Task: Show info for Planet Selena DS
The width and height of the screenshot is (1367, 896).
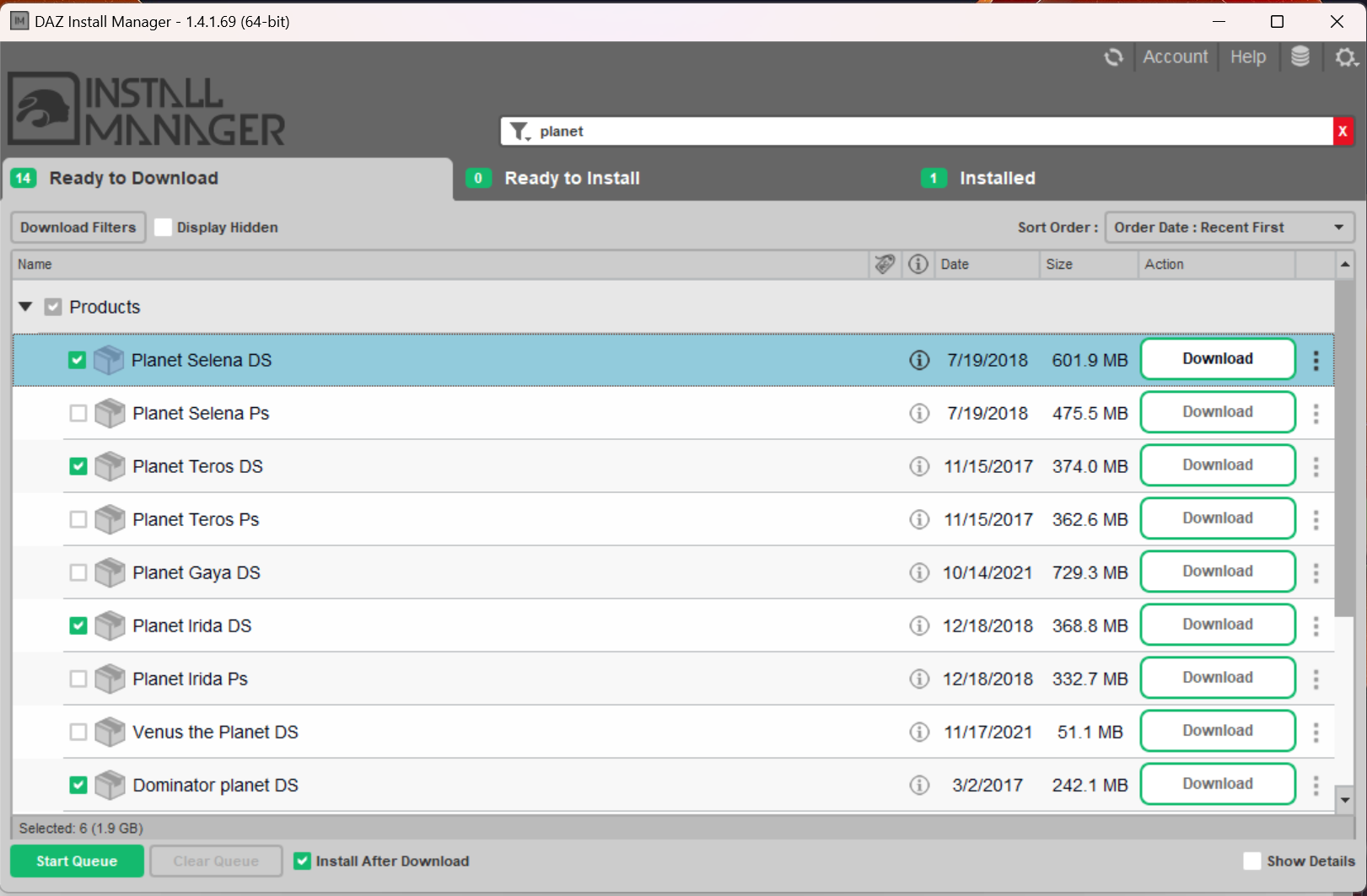Action: coord(919,361)
